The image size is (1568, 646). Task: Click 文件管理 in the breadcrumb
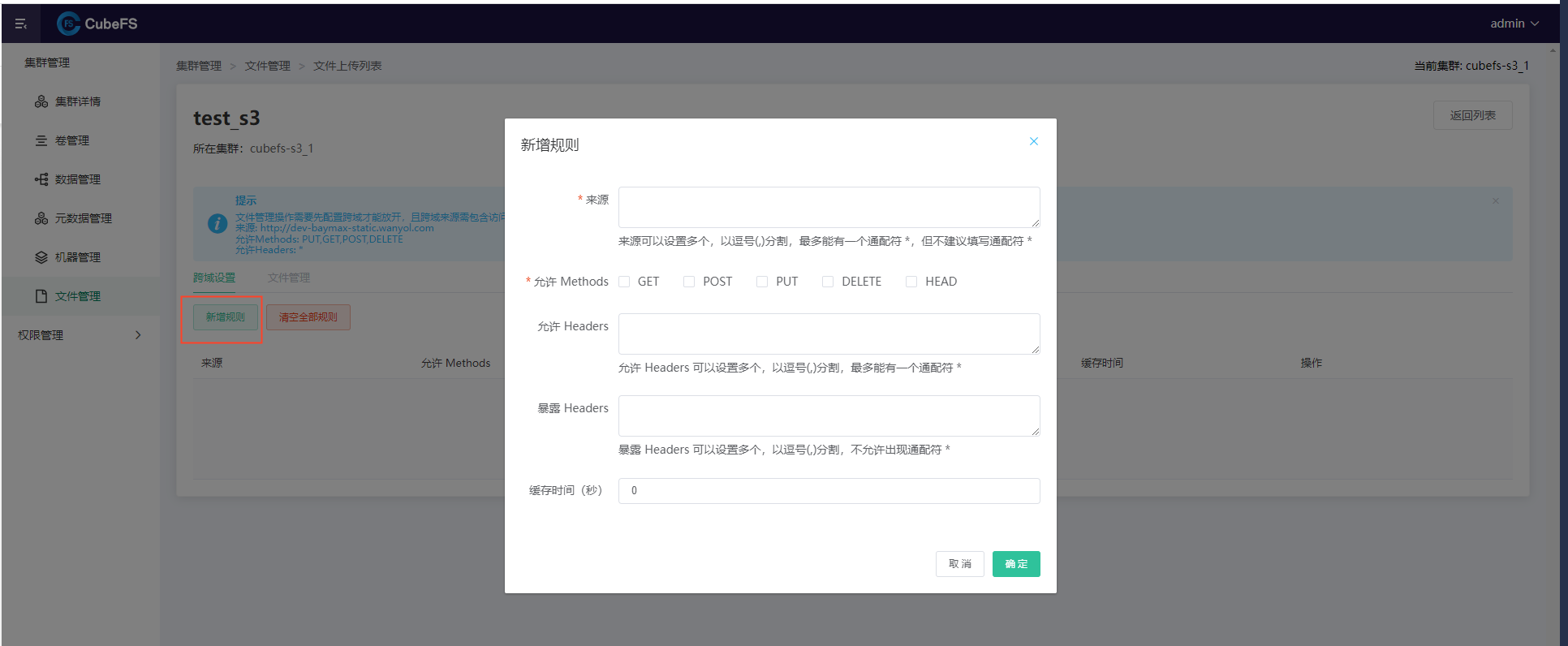coord(268,66)
